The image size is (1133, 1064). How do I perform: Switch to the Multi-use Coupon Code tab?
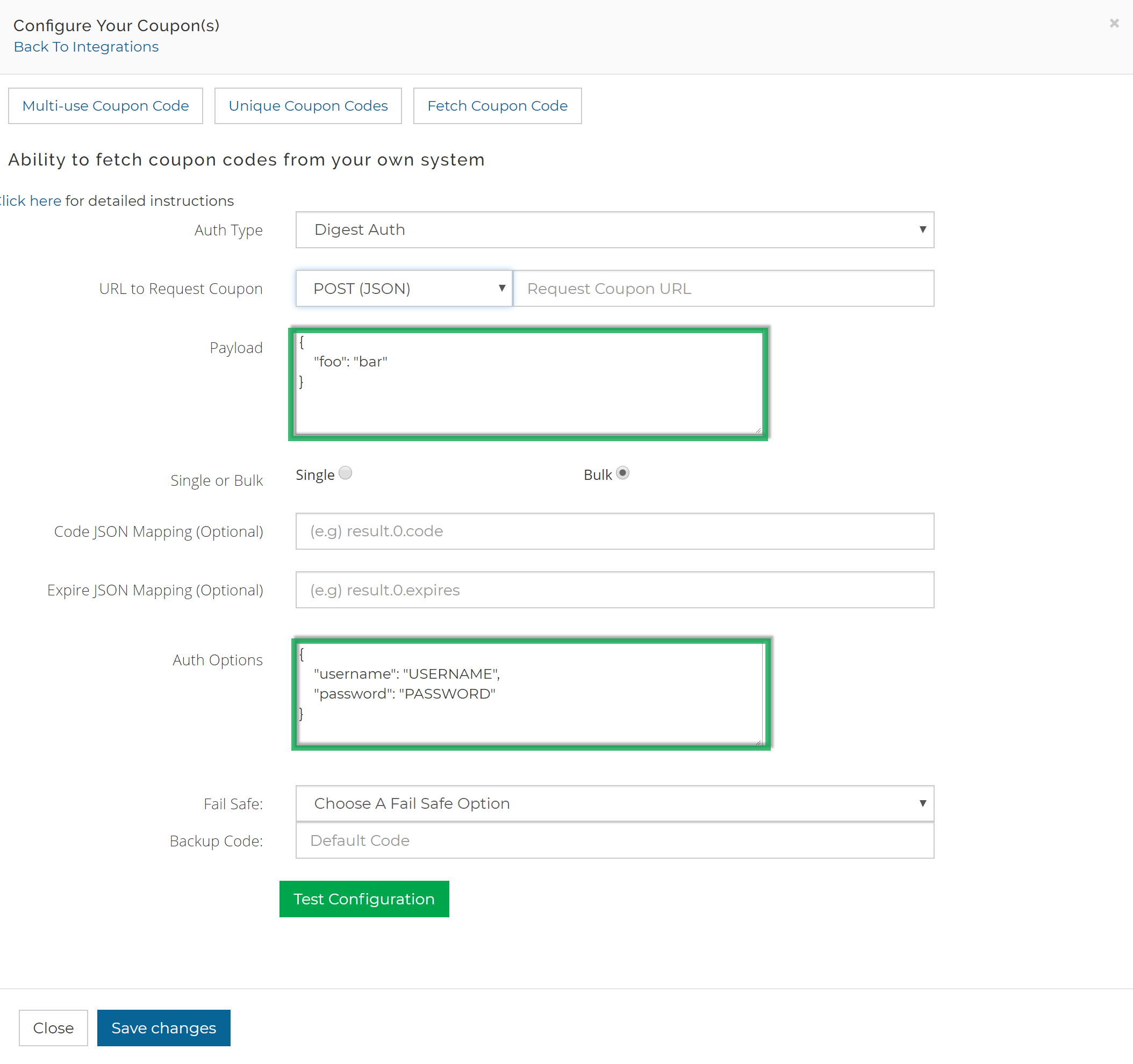click(x=105, y=105)
